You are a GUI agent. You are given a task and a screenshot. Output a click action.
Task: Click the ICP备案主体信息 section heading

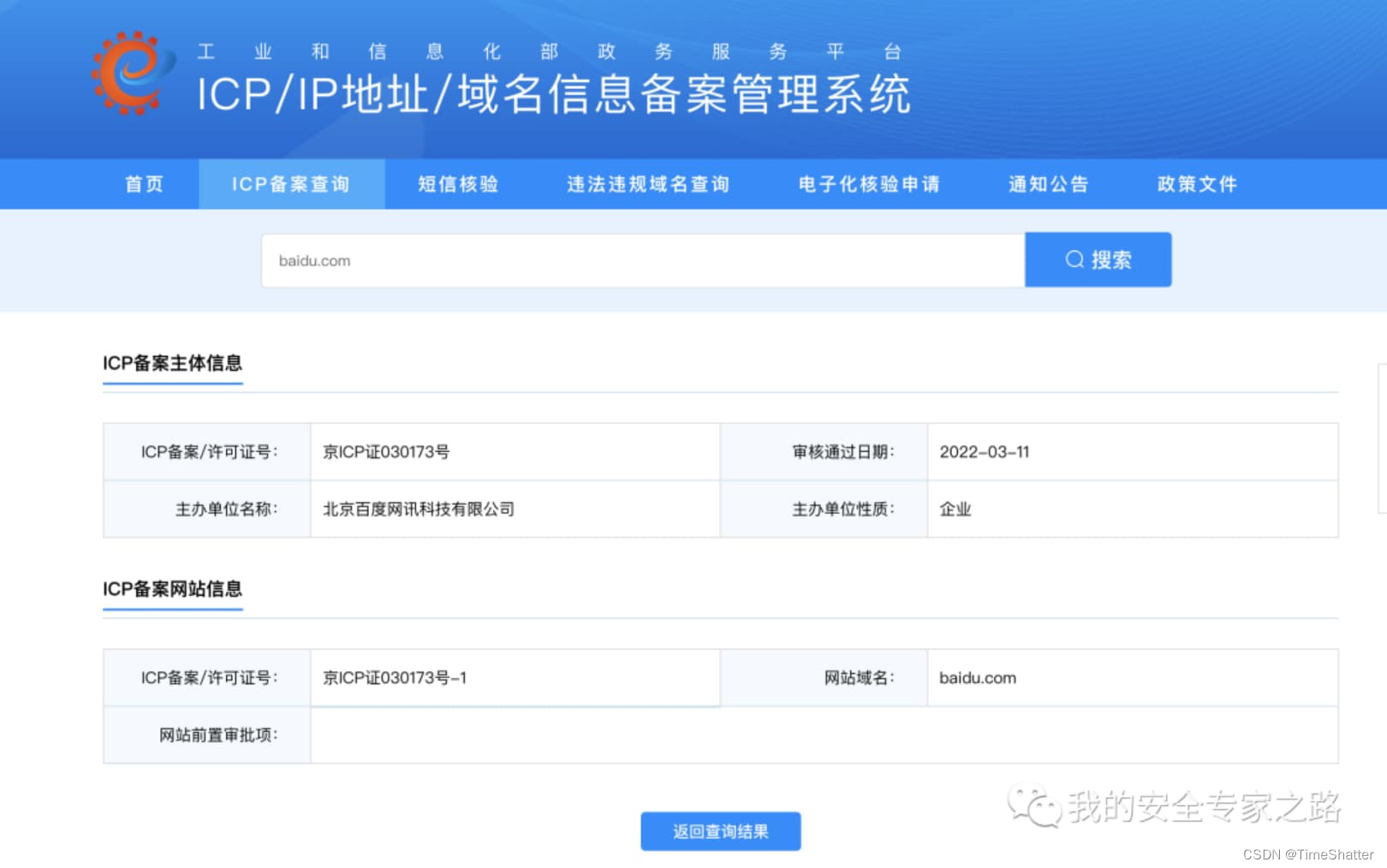[x=173, y=363]
